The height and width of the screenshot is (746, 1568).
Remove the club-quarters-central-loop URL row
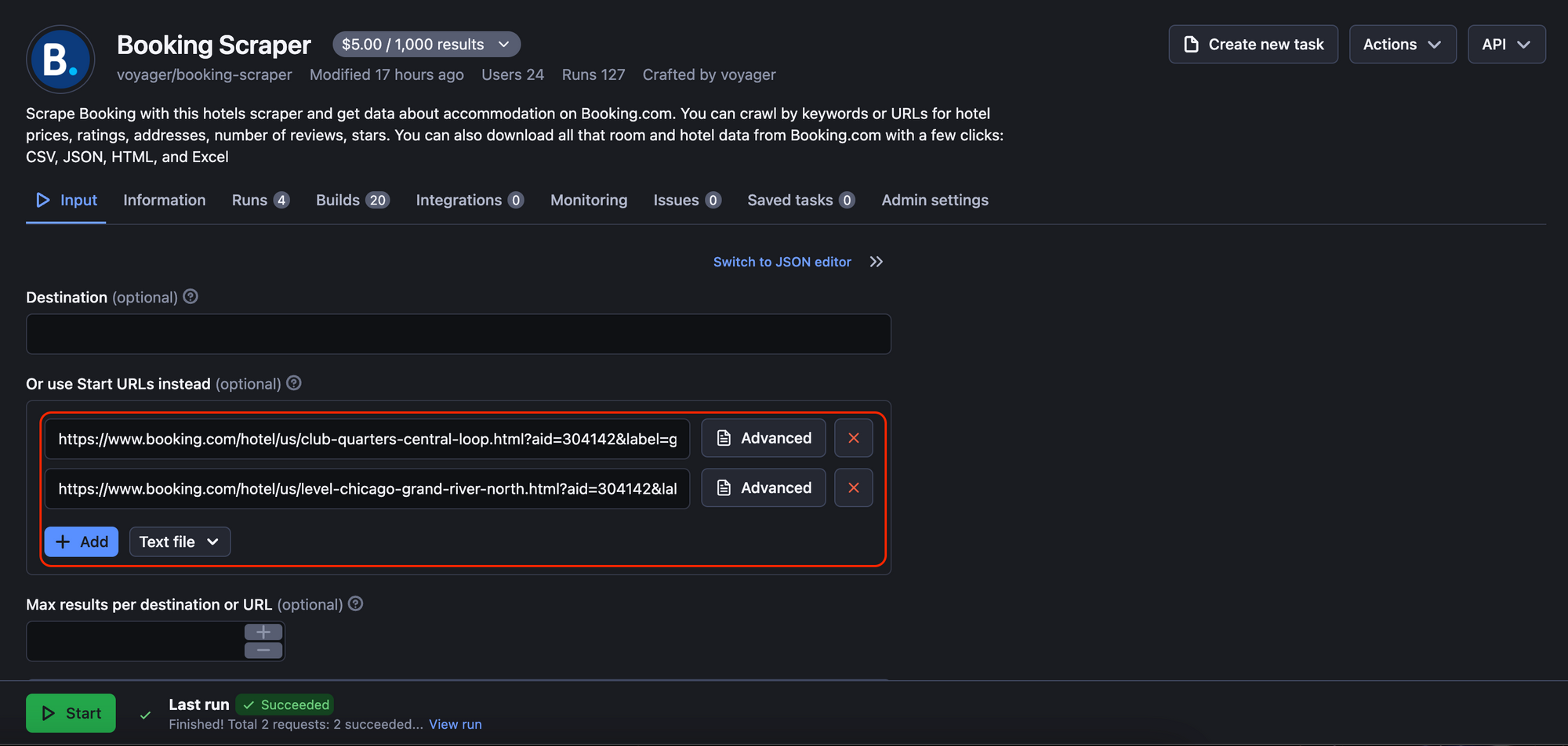click(854, 438)
